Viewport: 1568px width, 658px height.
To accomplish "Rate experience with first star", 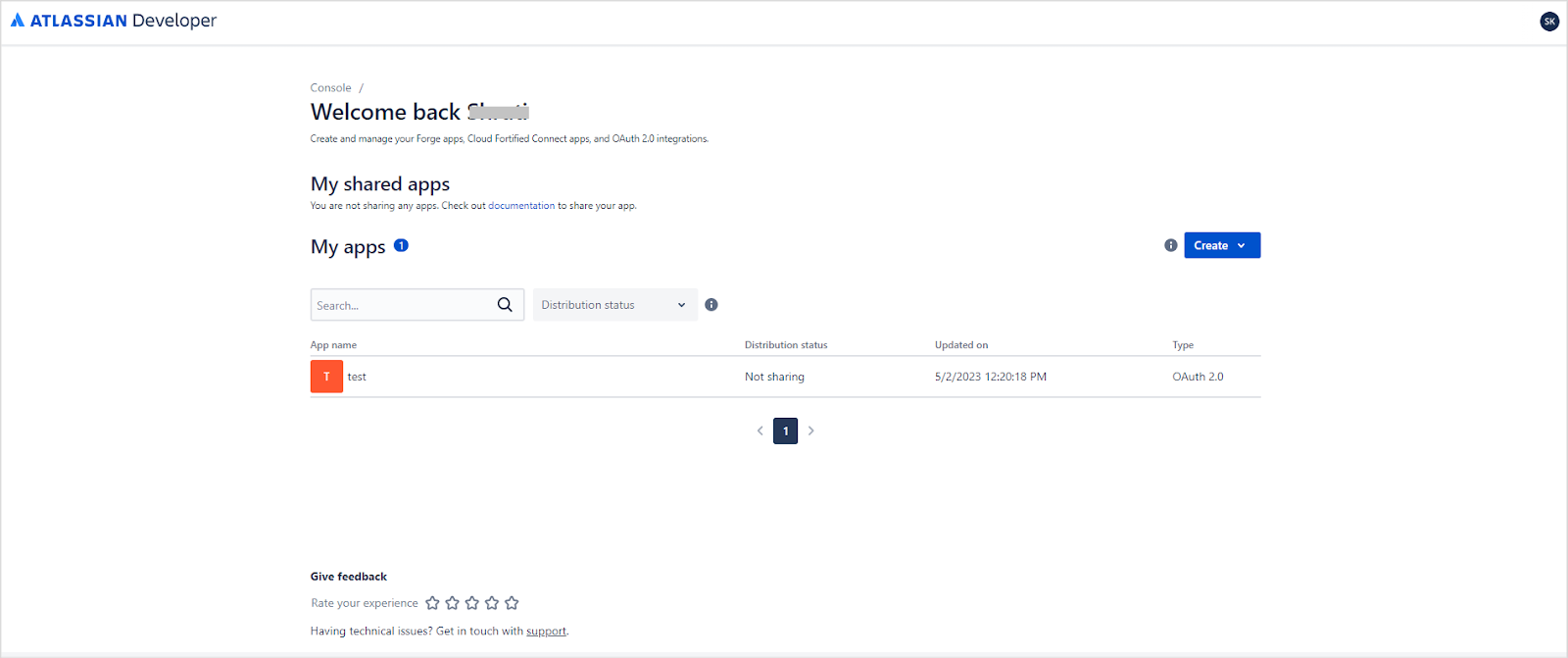I will pyautogui.click(x=432, y=603).
